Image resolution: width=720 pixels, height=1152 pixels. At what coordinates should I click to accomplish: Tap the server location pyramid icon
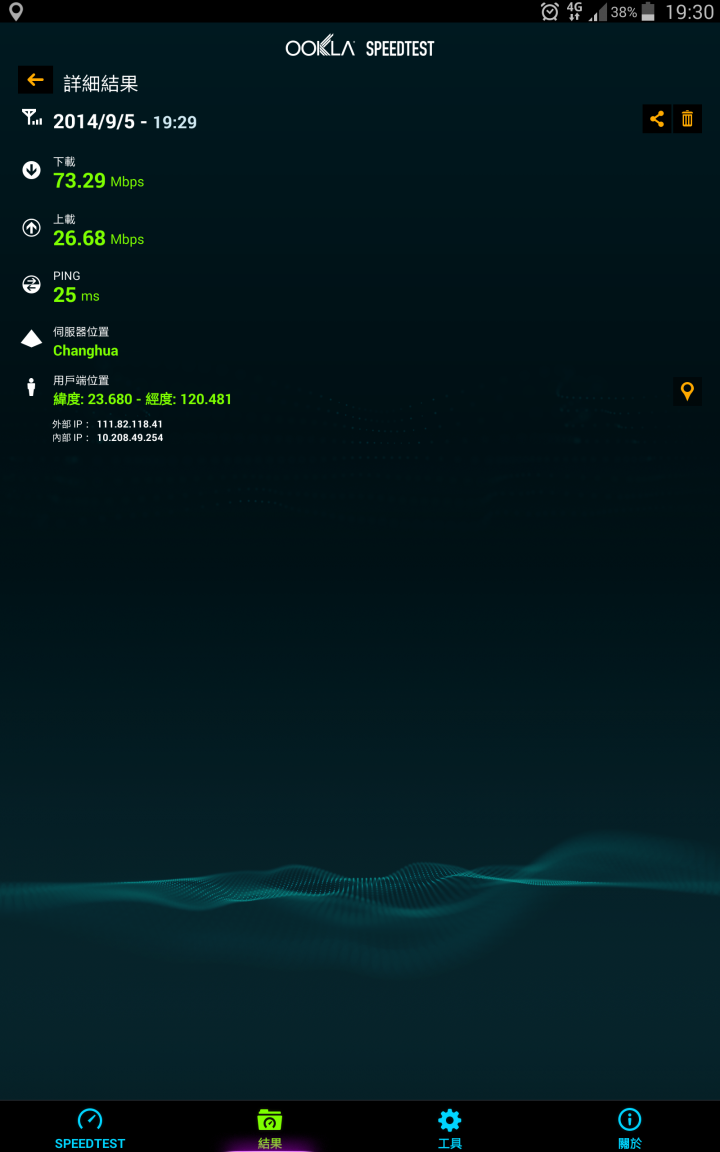coord(31,339)
